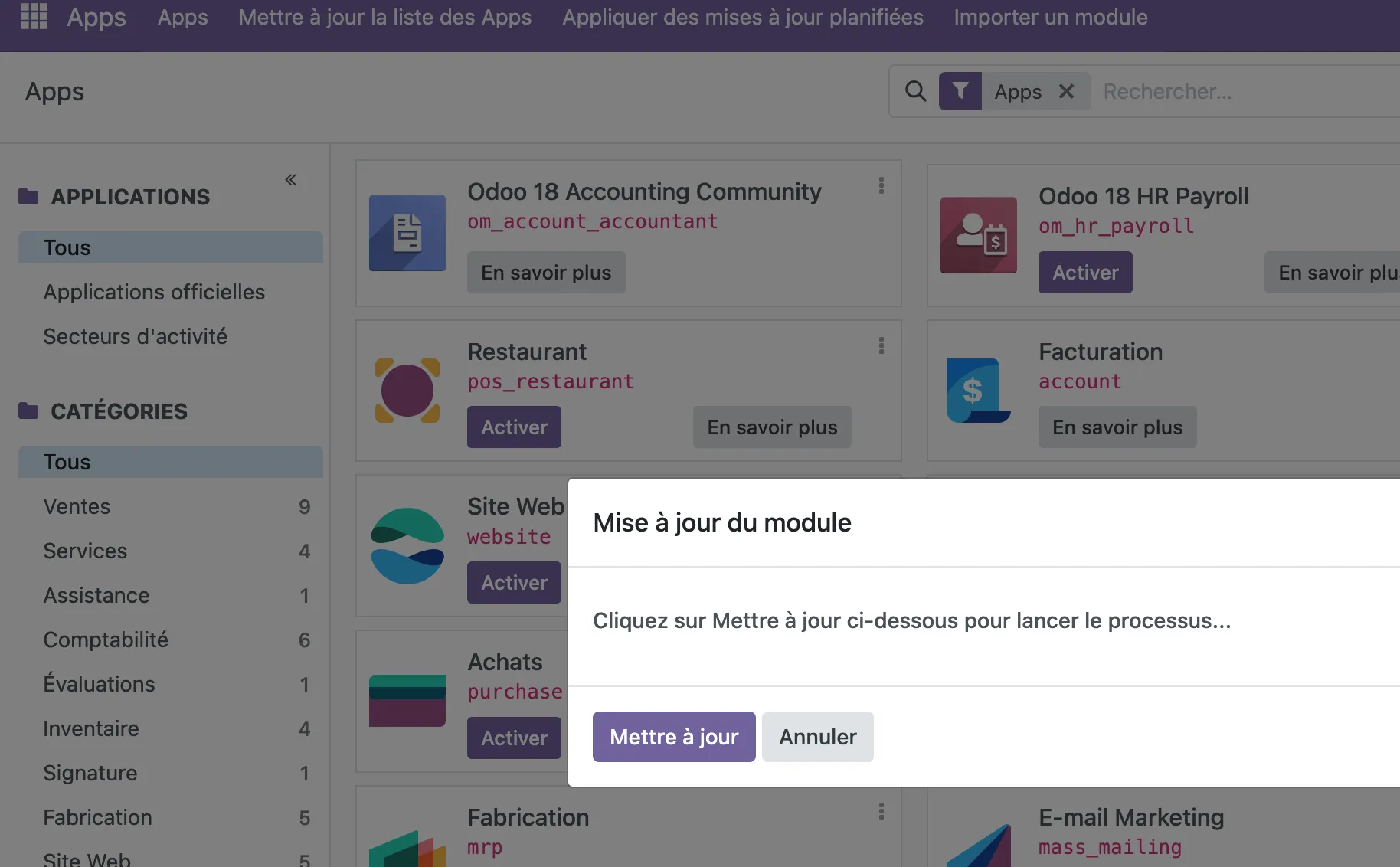Select Tous under CATÉGORIES
The height and width of the screenshot is (867, 1400).
coord(170,462)
